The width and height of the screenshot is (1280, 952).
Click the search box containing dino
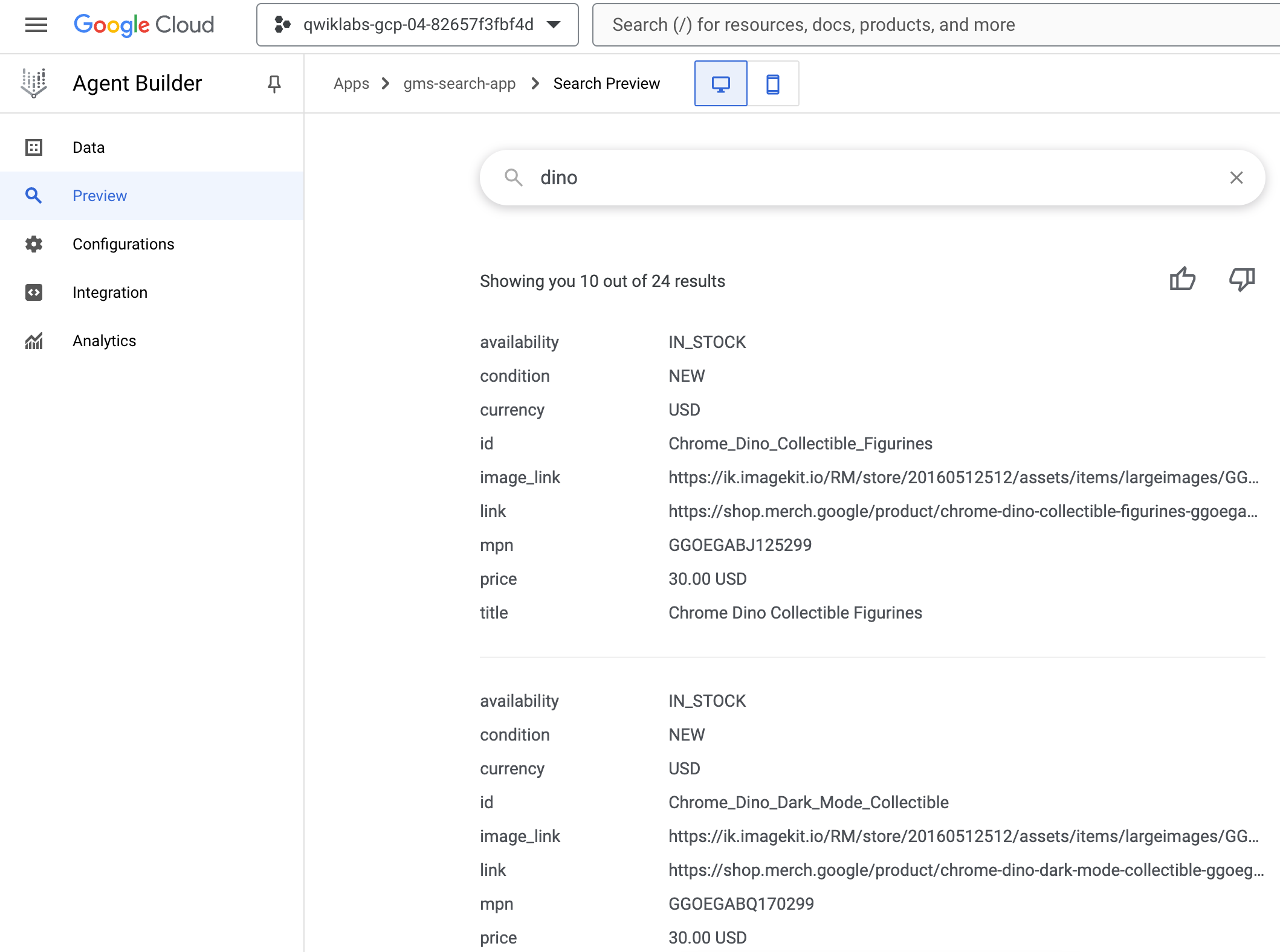point(872,178)
